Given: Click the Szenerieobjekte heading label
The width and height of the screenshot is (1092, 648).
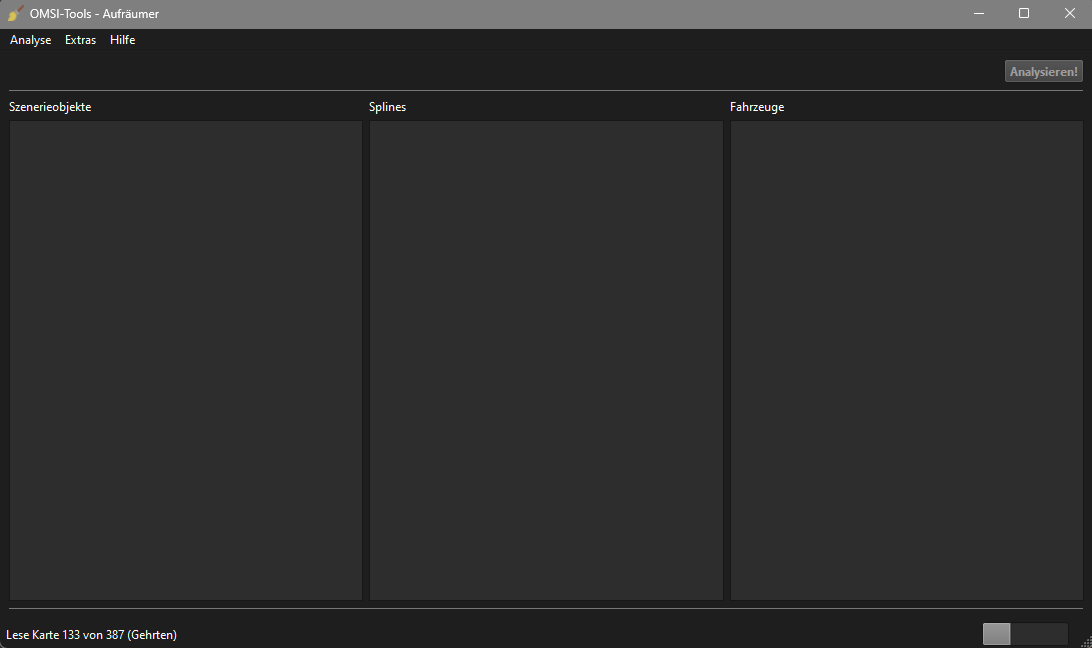Looking at the screenshot, I should (x=50, y=107).
